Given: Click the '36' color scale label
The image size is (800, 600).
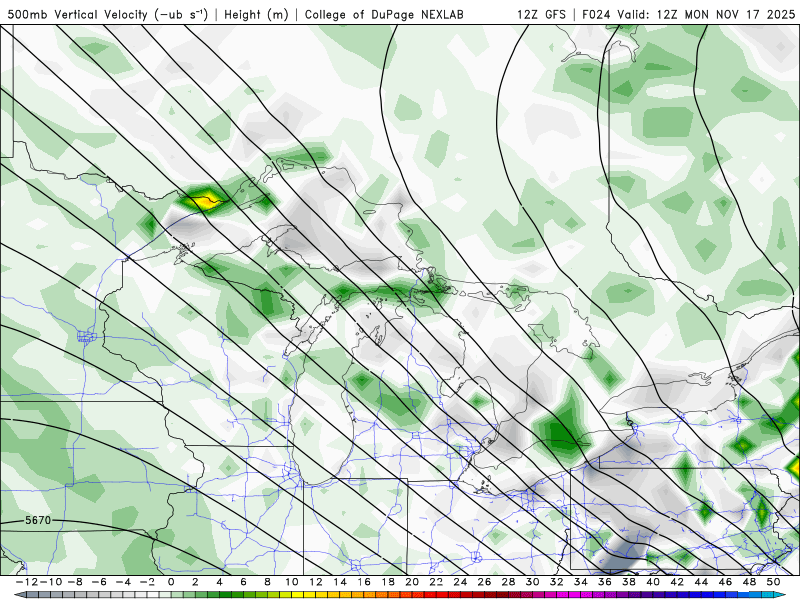Looking at the screenshot, I should 605,582.
